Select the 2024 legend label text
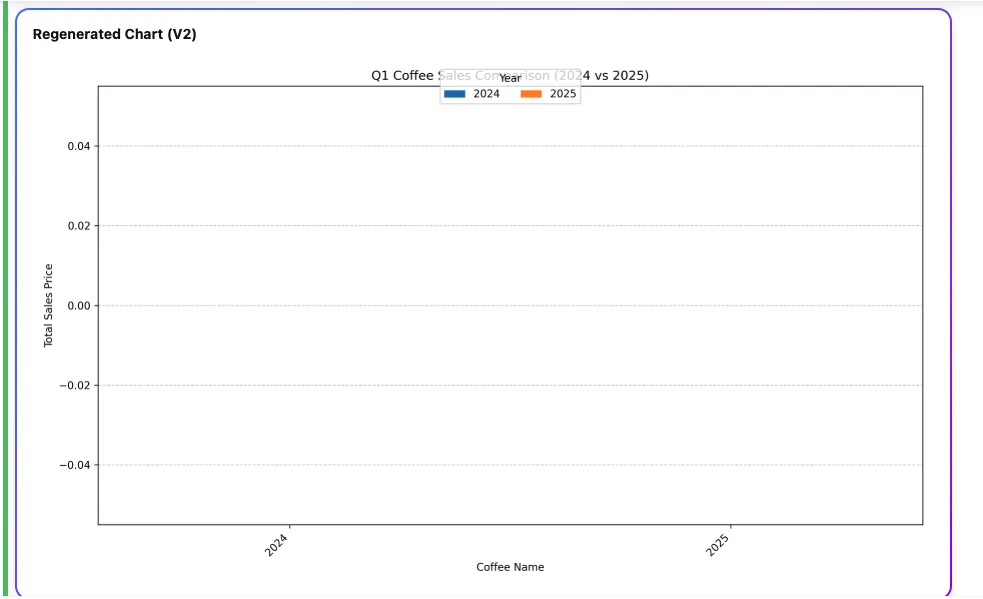This screenshot has width=983, height=599. pyautogui.click(x=486, y=94)
